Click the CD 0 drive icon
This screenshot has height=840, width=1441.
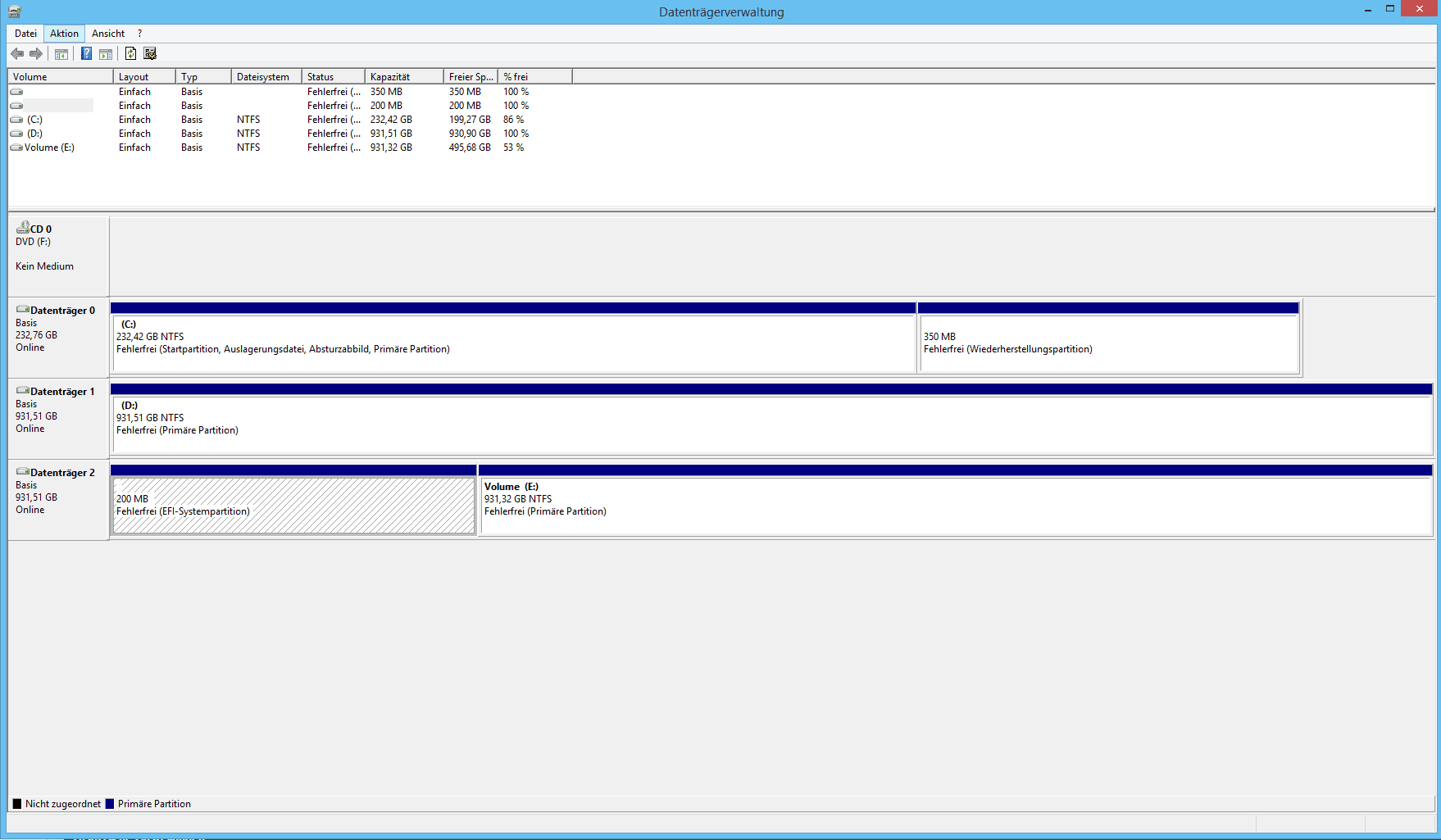point(23,228)
